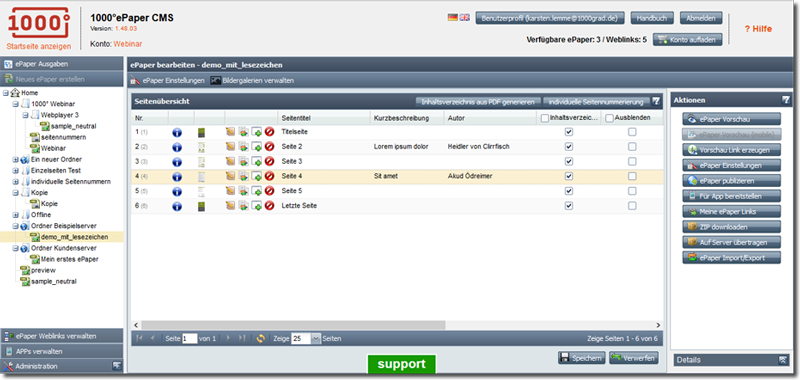Open Bildergalerien verwalten in the toolbar
The width and height of the screenshot is (800, 380).
point(253,81)
